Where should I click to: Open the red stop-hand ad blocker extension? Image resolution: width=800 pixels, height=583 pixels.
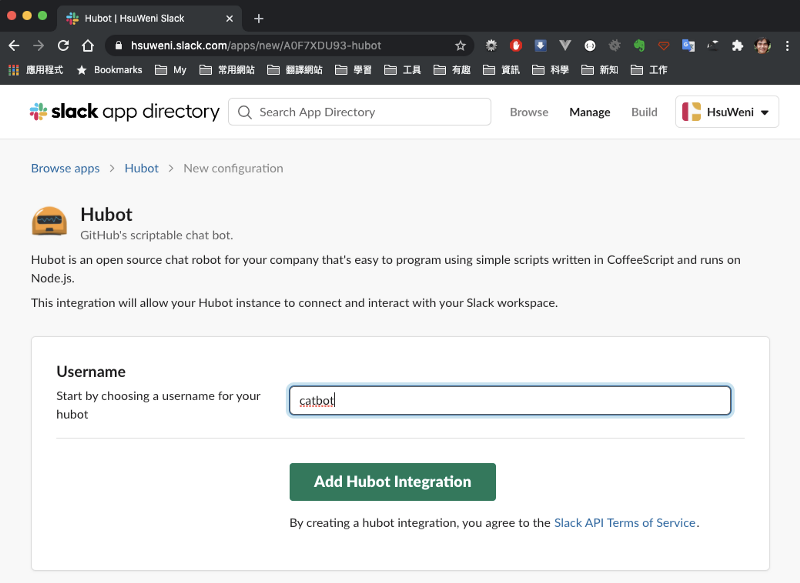pyautogui.click(x=516, y=45)
